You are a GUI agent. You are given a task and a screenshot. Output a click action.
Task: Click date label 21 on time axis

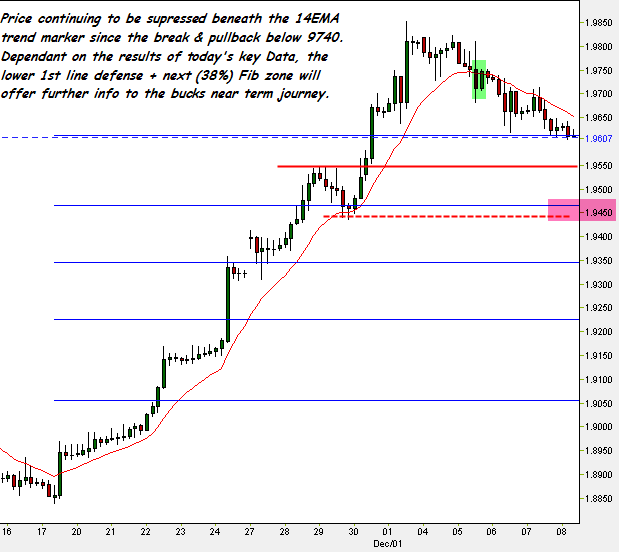point(111,532)
